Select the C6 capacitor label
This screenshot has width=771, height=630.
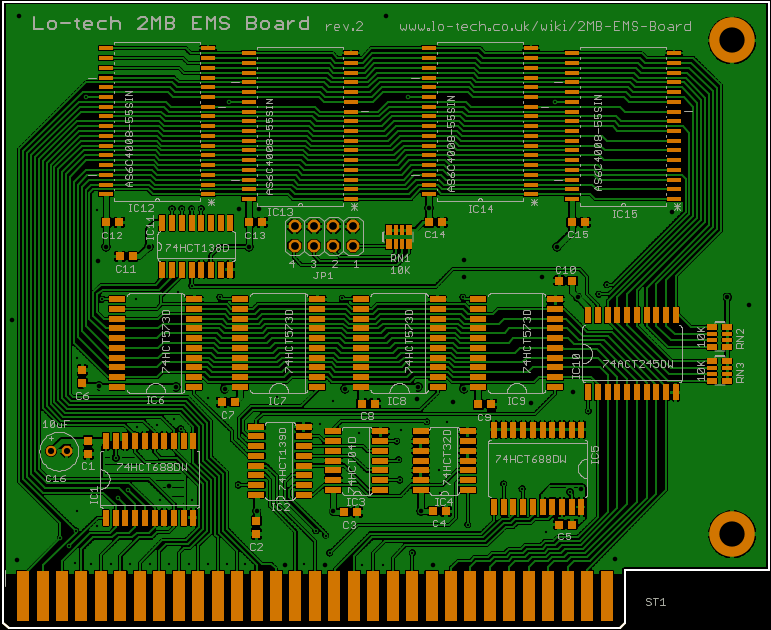[x=83, y=396]
